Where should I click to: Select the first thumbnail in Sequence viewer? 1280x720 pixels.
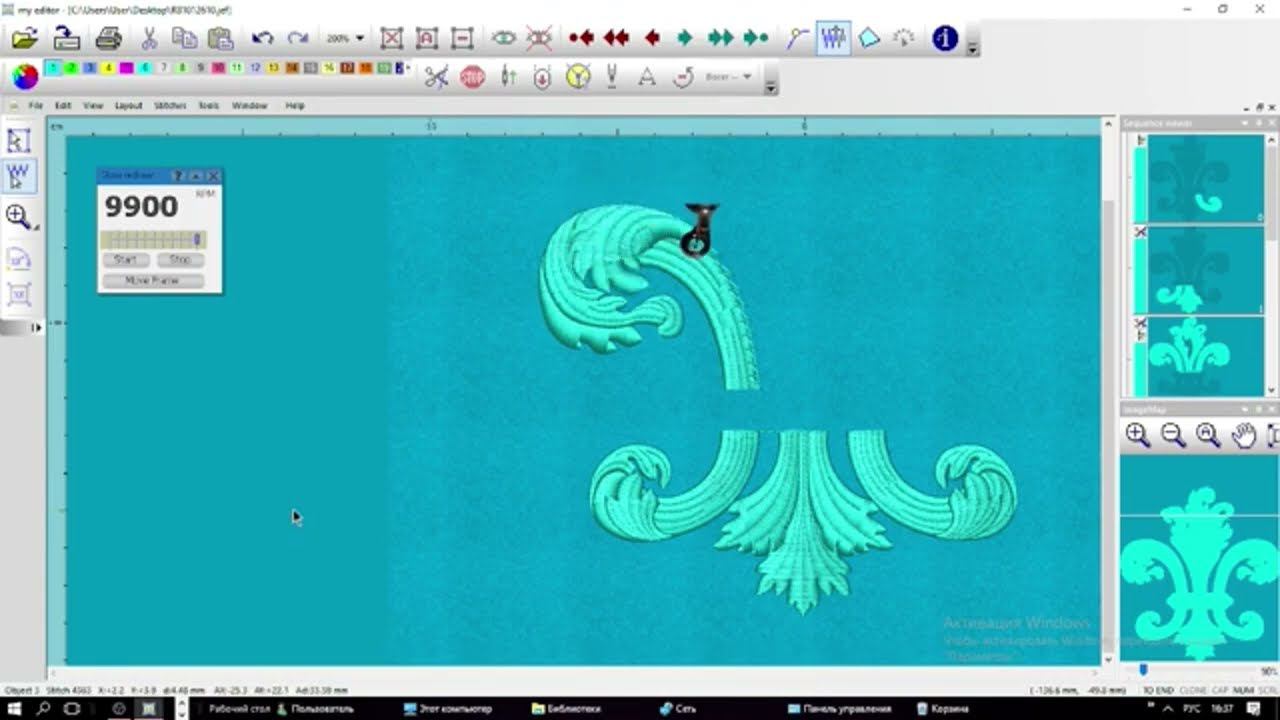[x=1206, y=178]
